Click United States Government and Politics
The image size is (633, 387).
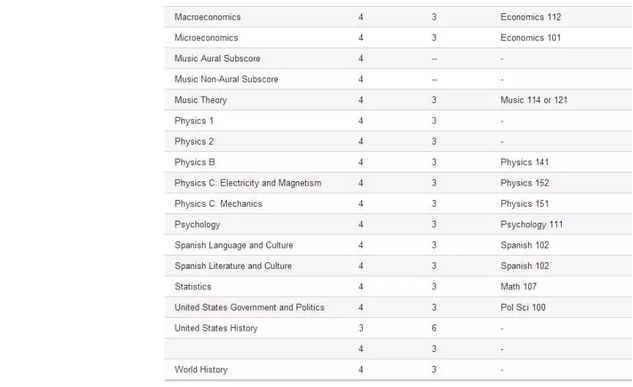(x=249, y=308)
